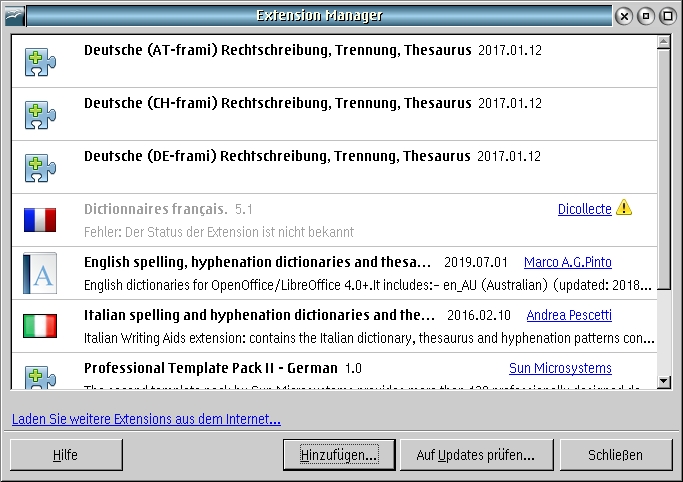Select English spelling, hyphenation dictionaries entry
Screen dimensions: 683x482
(x=334, y=273)
